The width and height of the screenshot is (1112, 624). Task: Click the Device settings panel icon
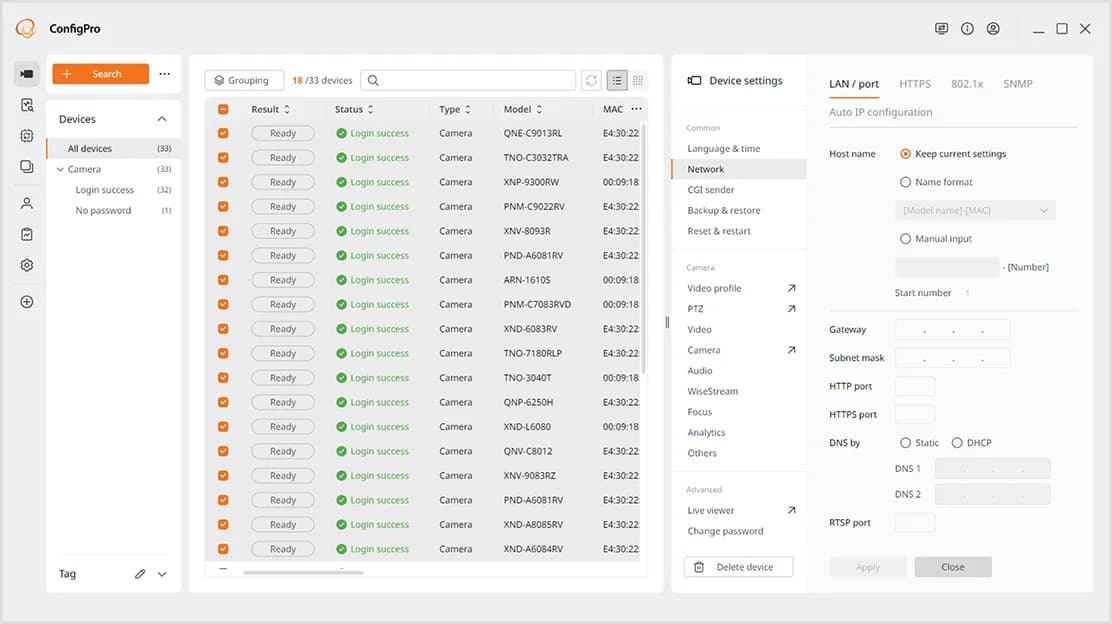[x=694, y=81]
